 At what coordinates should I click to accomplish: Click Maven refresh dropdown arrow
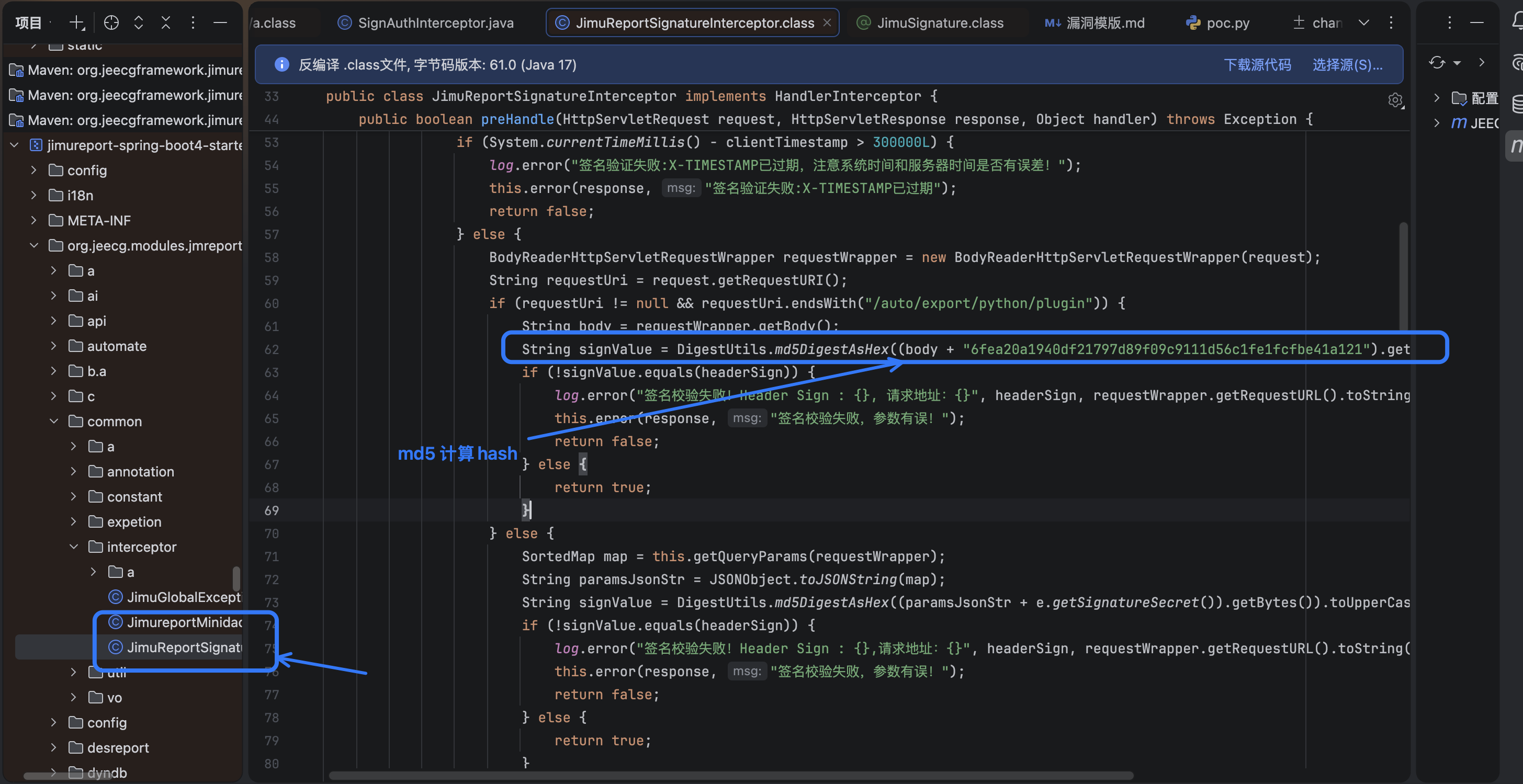[1457, 63]
